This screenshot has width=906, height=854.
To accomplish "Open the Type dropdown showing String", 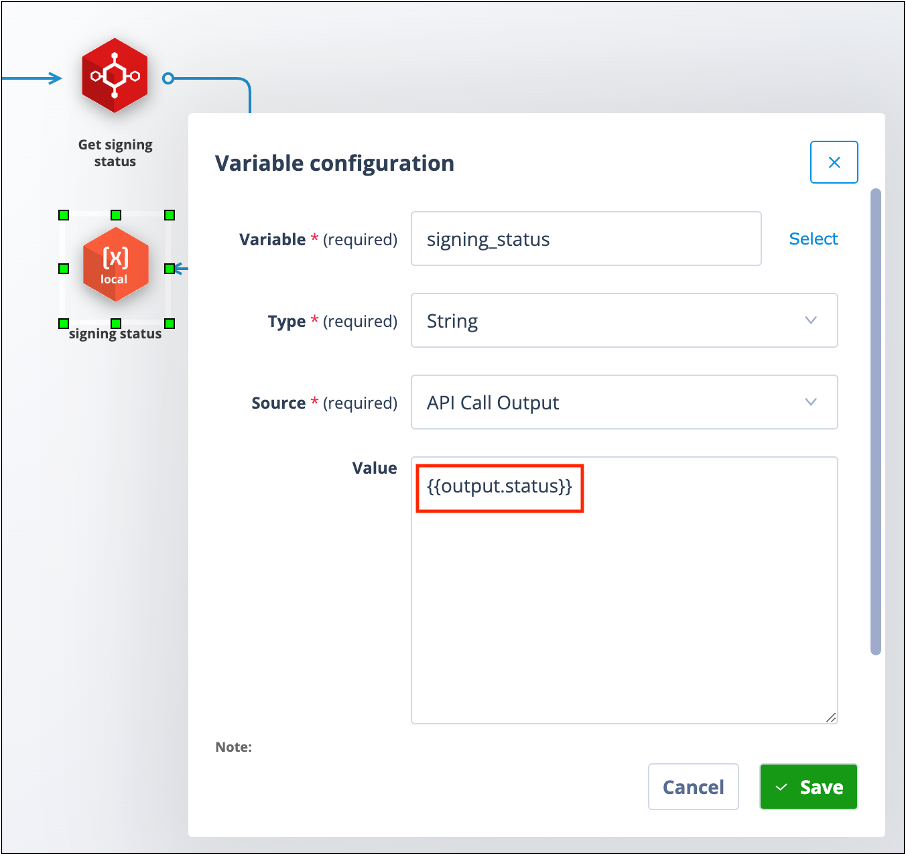I will click(624, 321).
